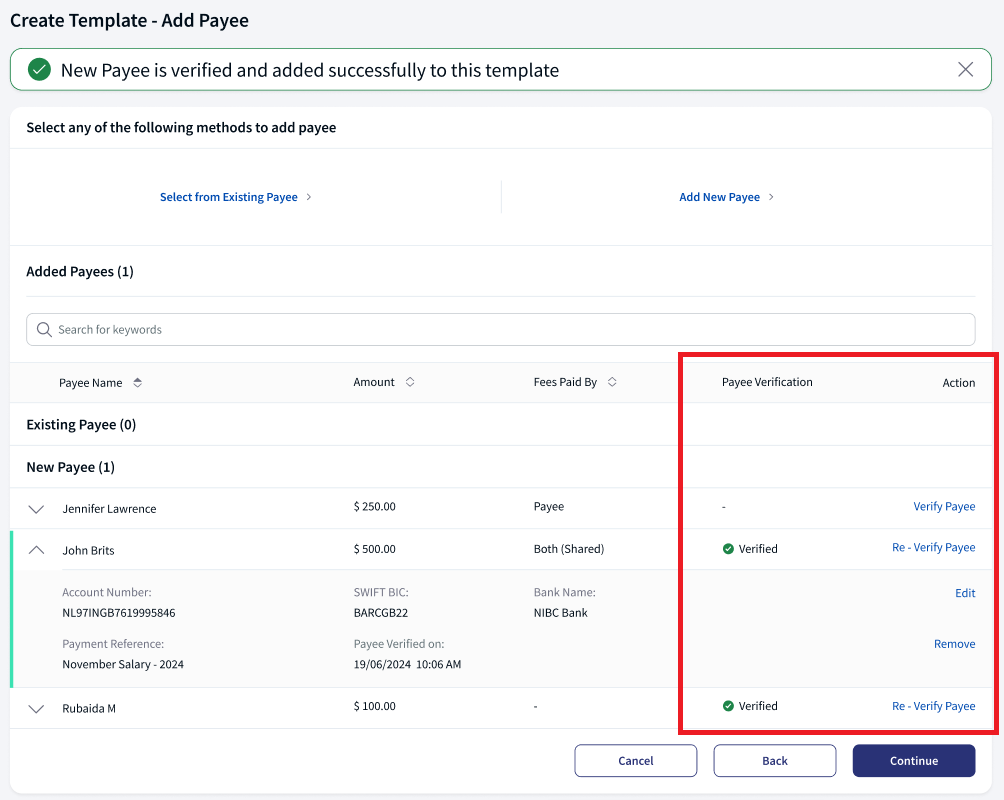Click Verified status icon for Rubaida M
The width and height of the screenshot is (1004, 800).
(x=728, y=706)
